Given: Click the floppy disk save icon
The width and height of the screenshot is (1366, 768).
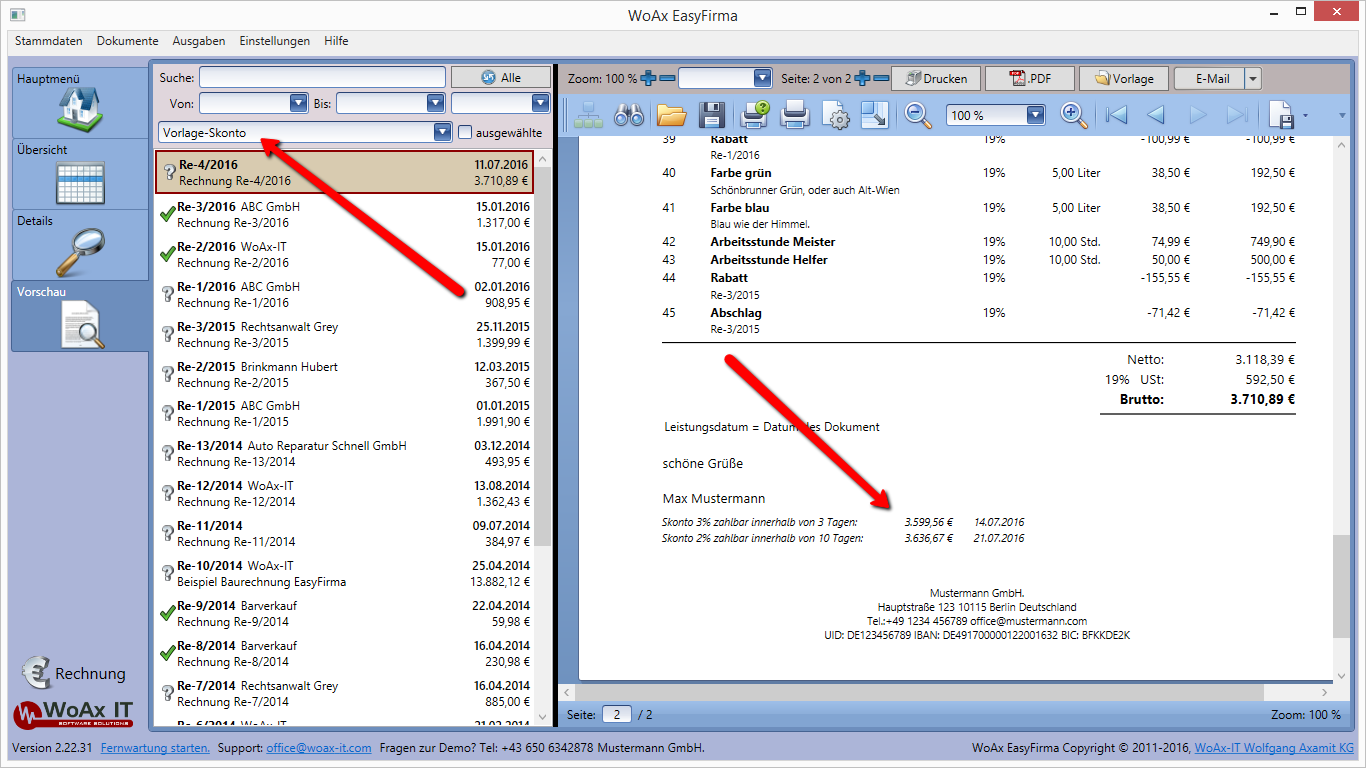Looking at the screenshot, I should [x=711, y=115].
